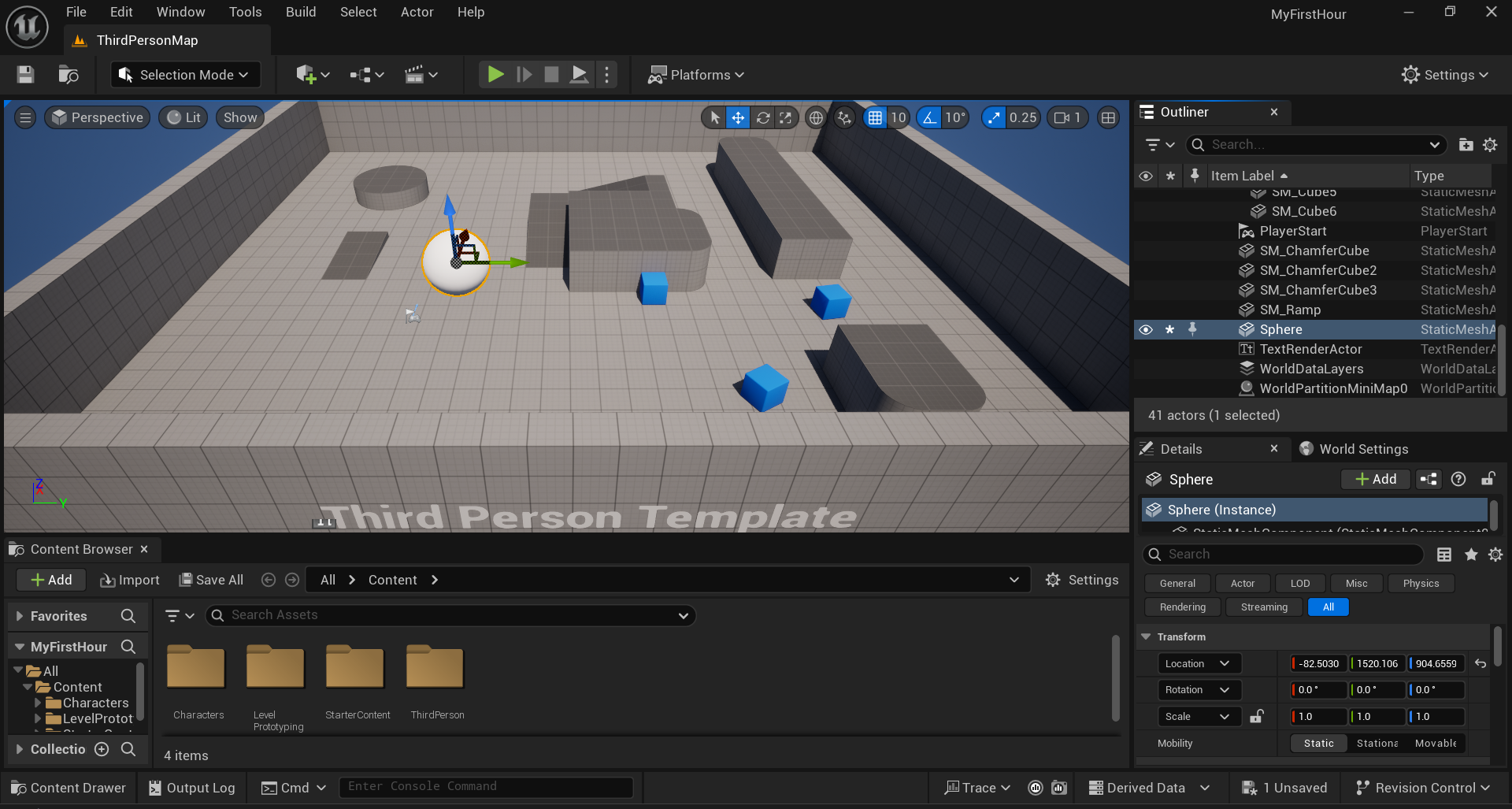Toggle surface snapping icon in viewport
This screenshot has height=809, width=1512.
click(x=844, y=117)
